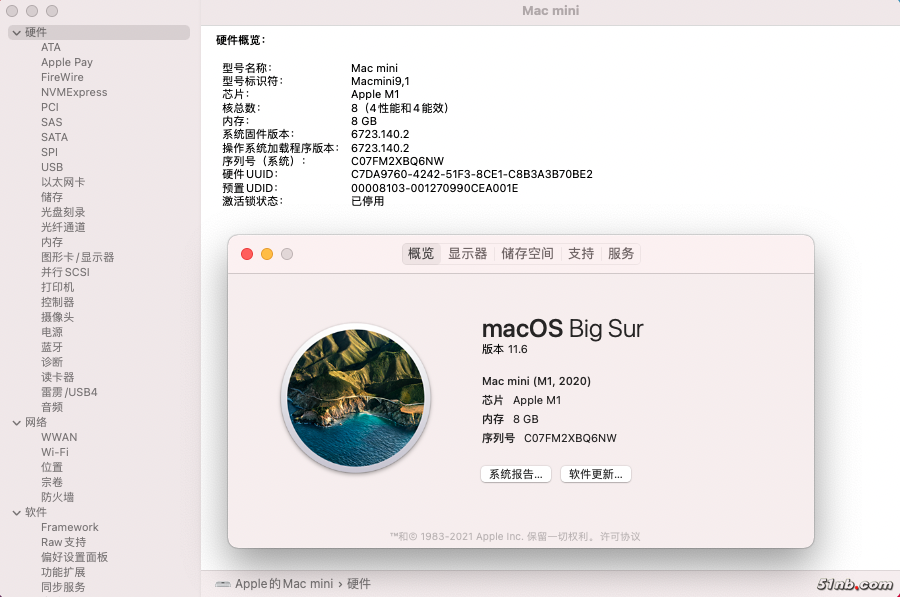Collapse the 网络 section in sidebar

tap(17, 423)
